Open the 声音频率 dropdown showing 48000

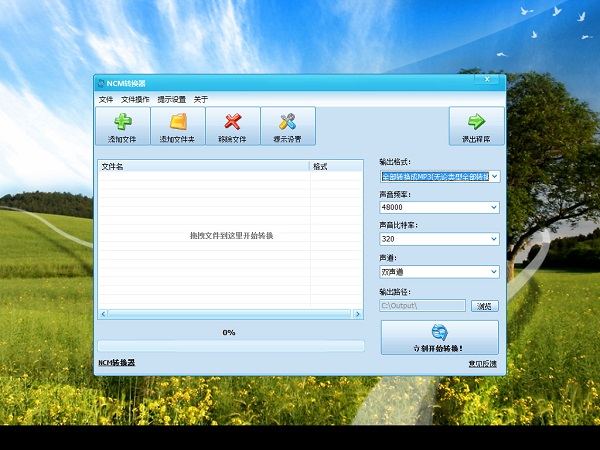pos(494,207)
